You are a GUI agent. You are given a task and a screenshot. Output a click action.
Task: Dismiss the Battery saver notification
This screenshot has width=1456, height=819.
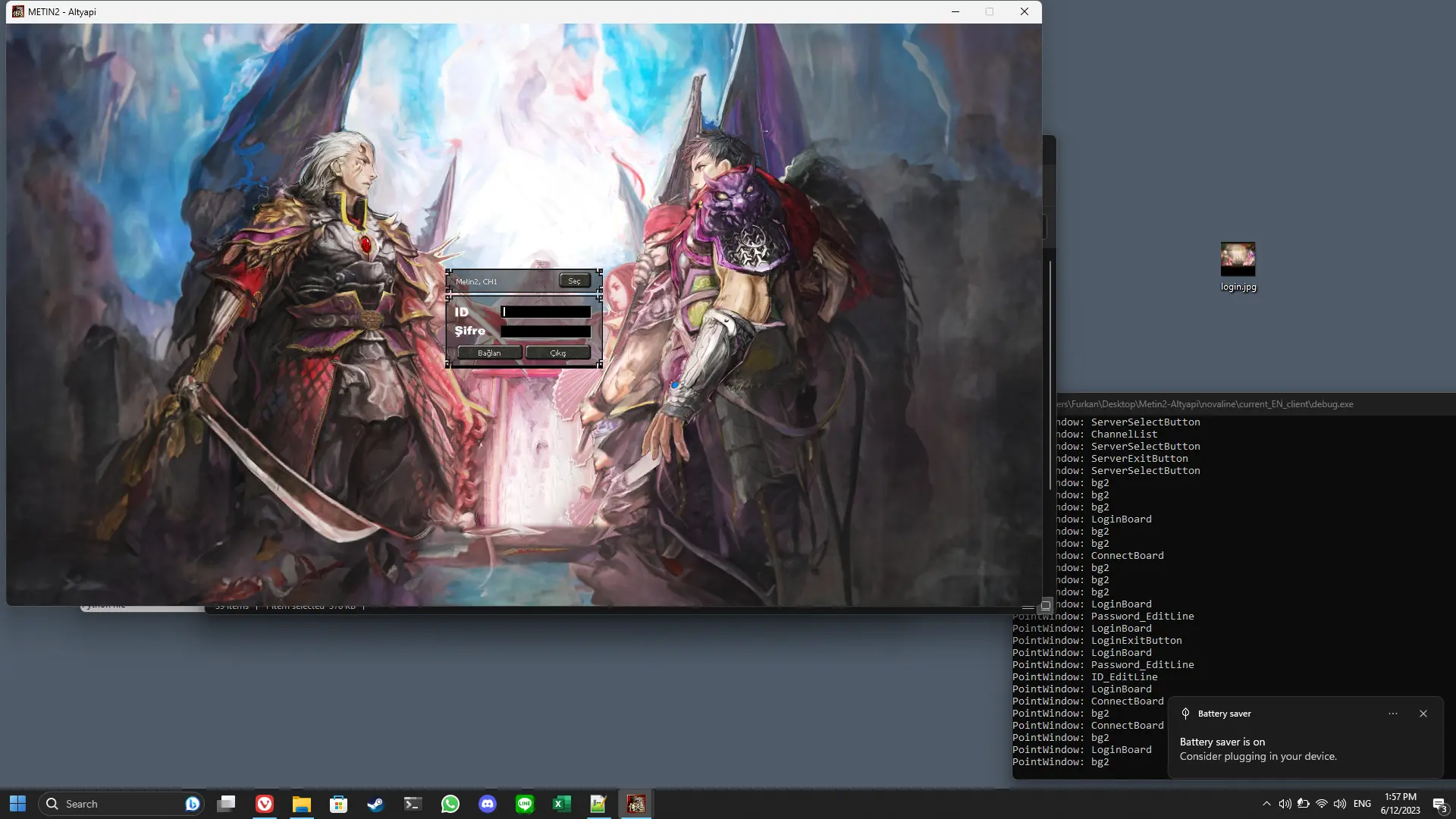pos(1423,714)
